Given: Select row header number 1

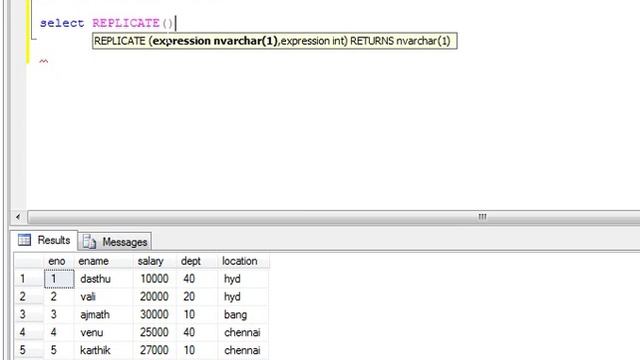Looking at the screenshot, I should tap(29, 279).
